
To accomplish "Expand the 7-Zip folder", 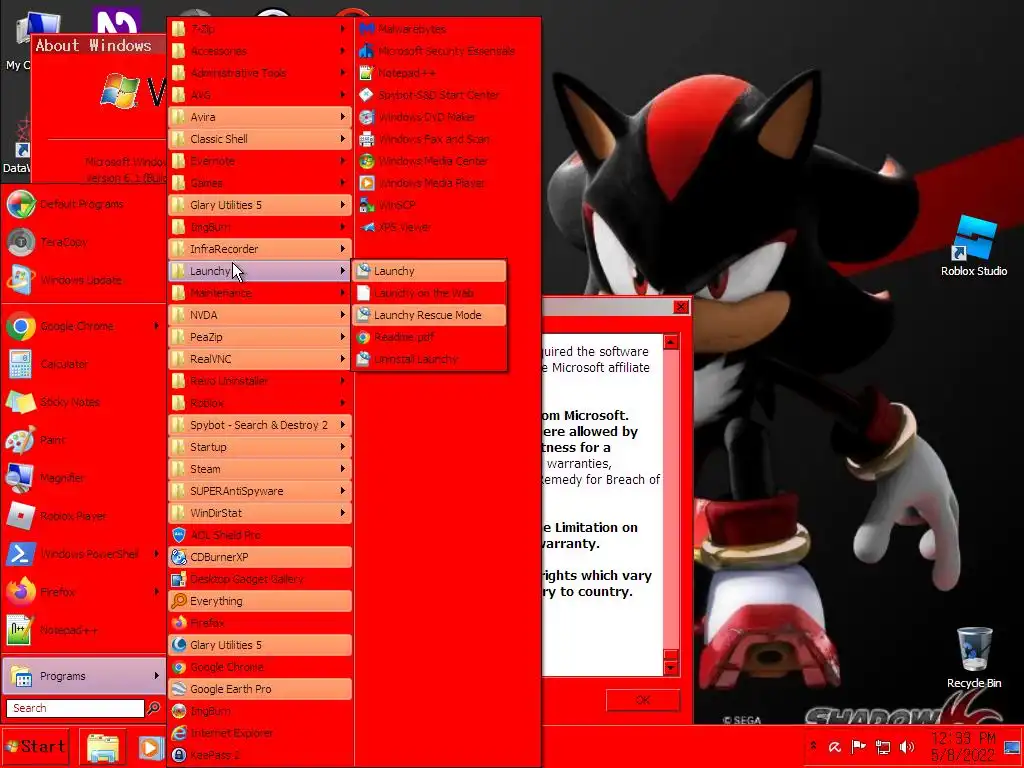I will (x=260, y=29).
